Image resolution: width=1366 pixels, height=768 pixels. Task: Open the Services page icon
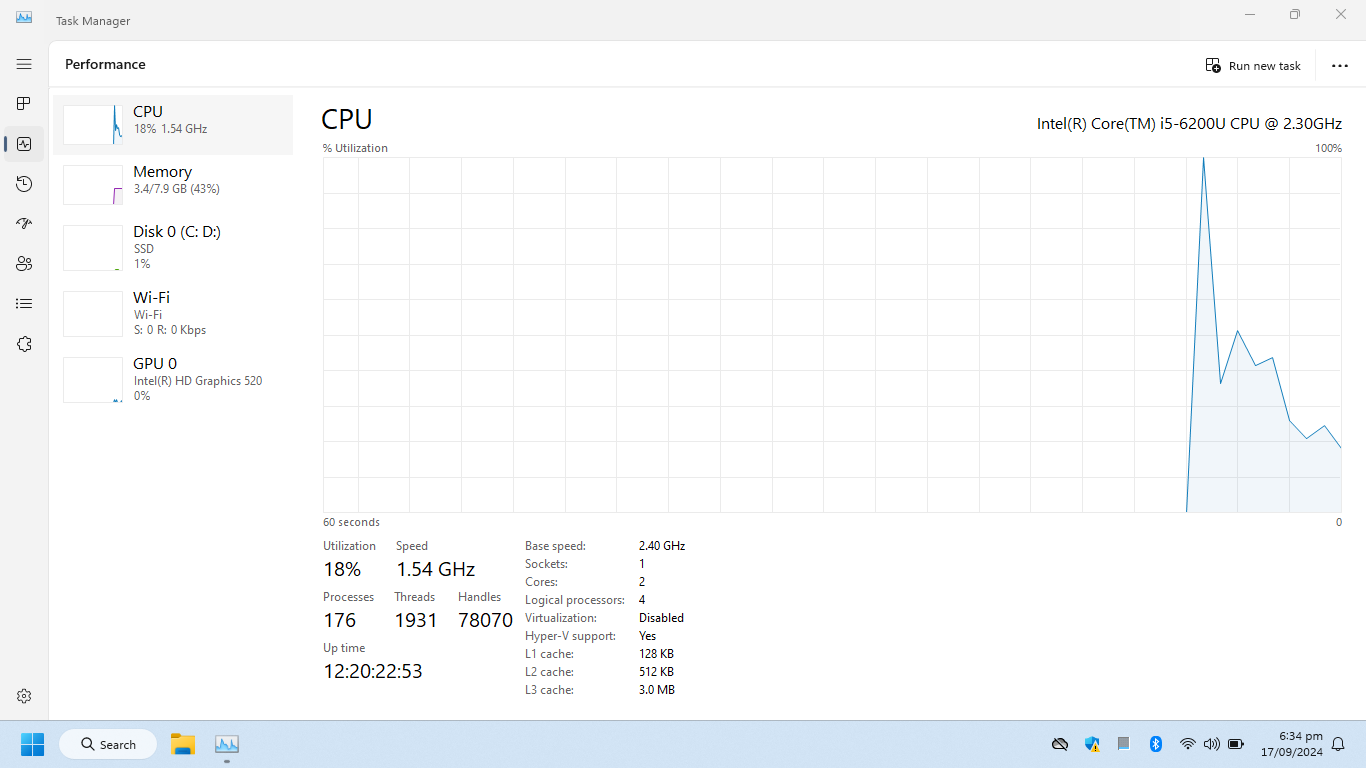pos(24,344)
